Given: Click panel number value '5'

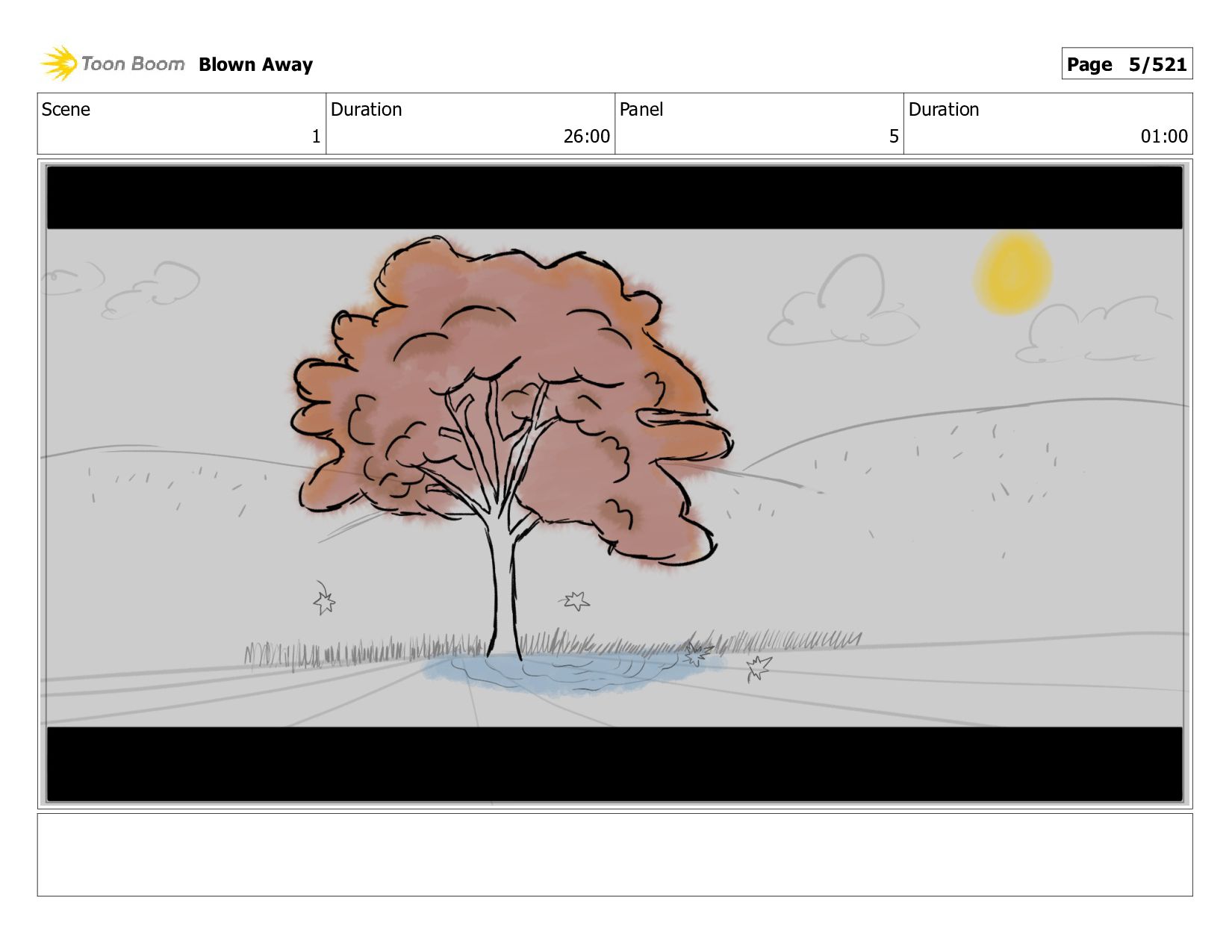Looking at the screenshot, I should click(894, 137).
